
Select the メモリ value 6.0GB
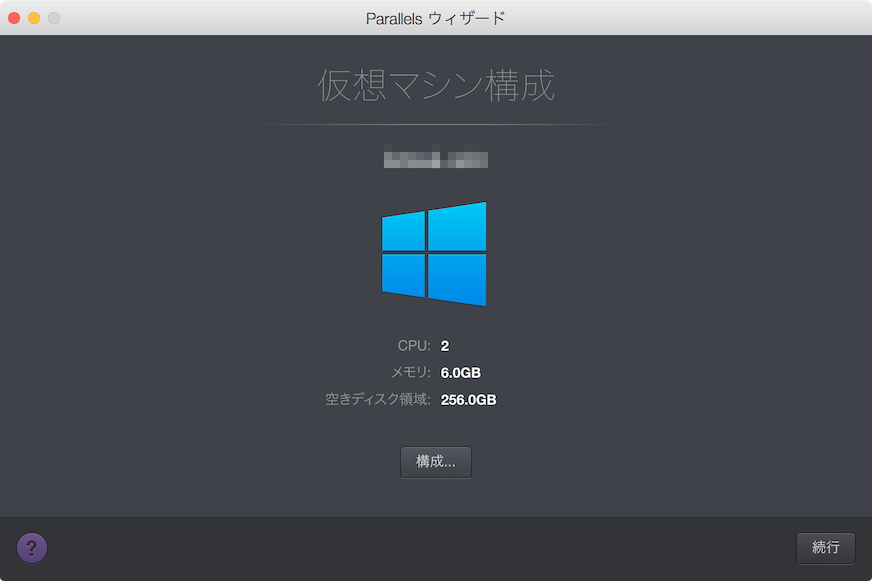(x=460, y=373)
